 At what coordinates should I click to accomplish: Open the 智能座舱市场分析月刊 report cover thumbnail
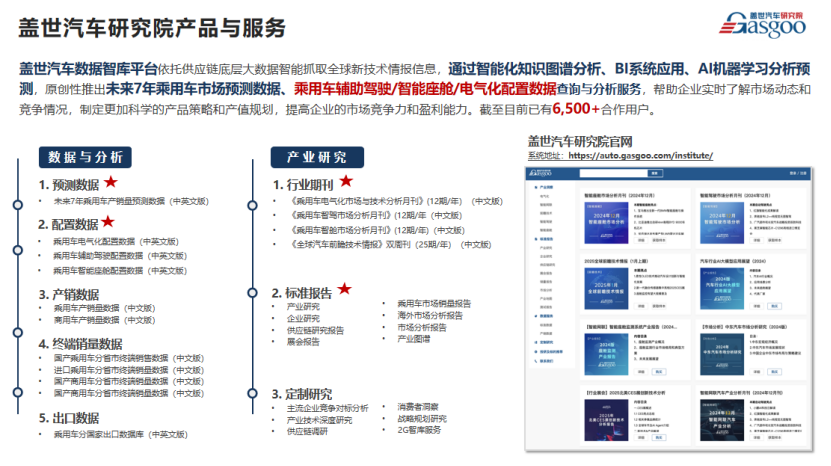click(606, 223)
